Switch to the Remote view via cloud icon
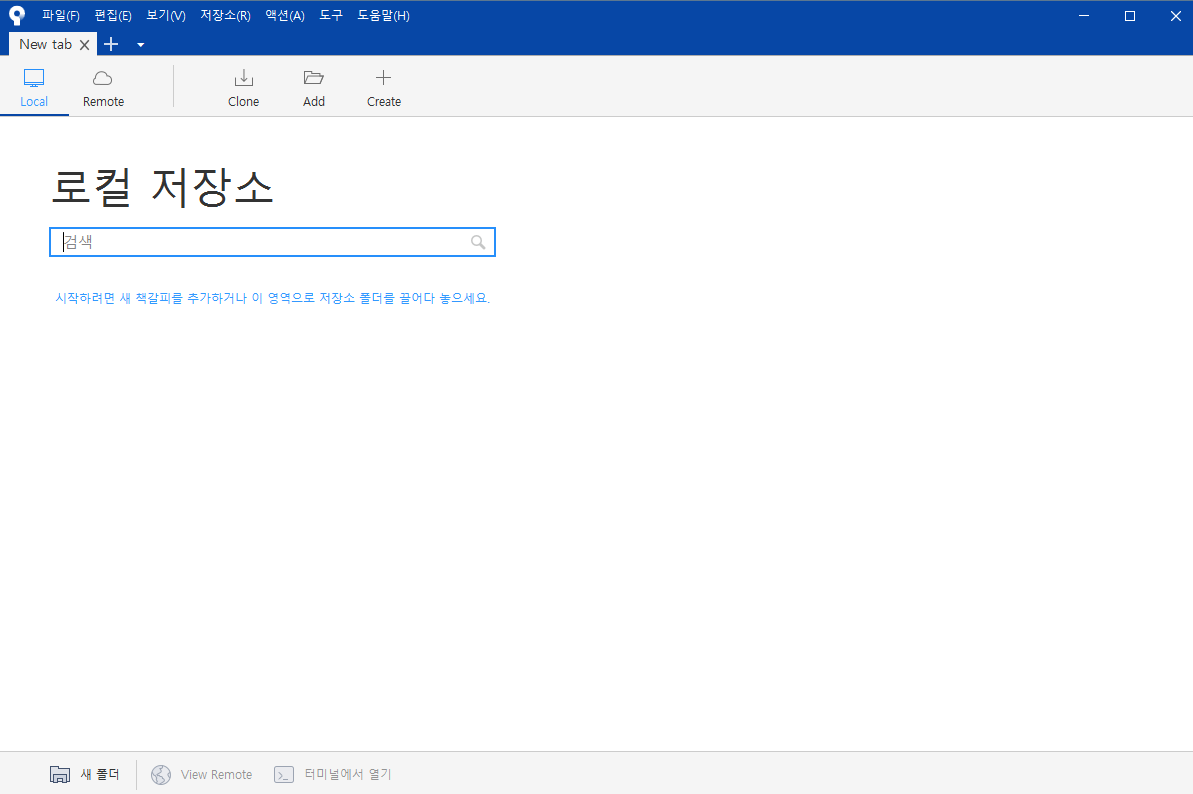Viewport: 1193px width, 794px height. (103, 77)
